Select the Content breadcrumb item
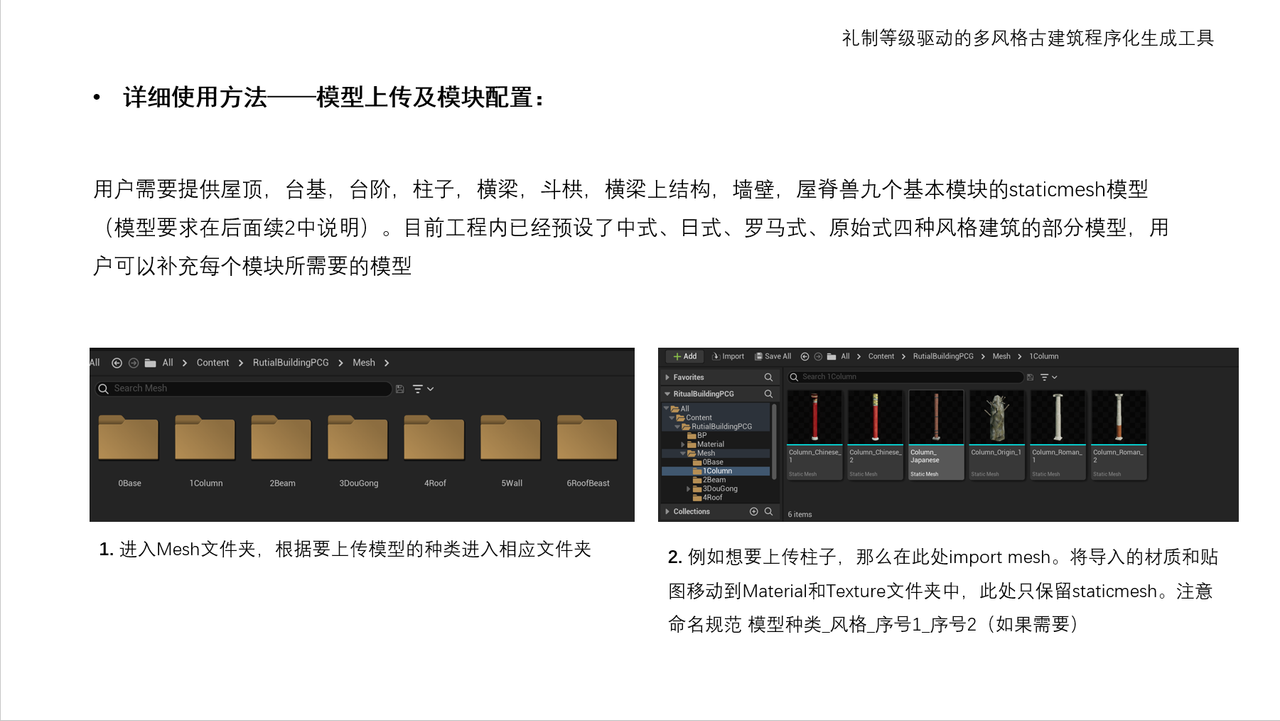The height and width of the screenshot is (721, 1280). [881, 356]
